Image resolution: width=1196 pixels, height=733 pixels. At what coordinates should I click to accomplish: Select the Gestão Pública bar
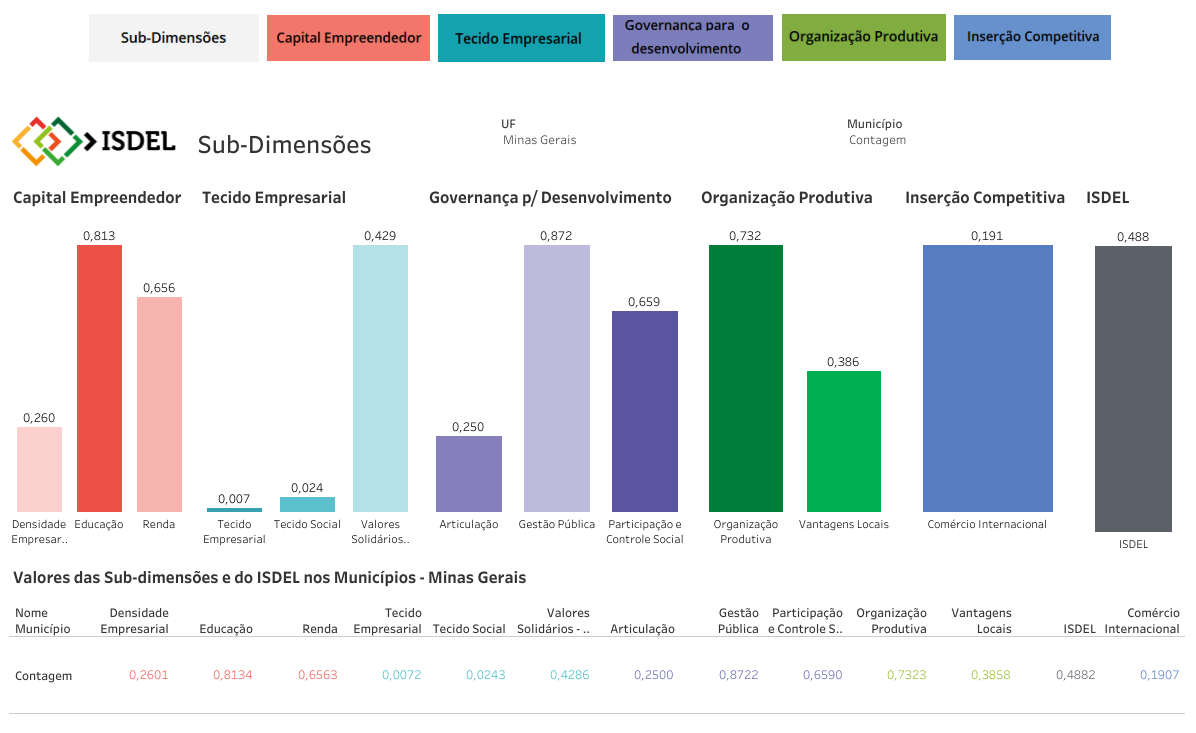click(x=556, y=378)
